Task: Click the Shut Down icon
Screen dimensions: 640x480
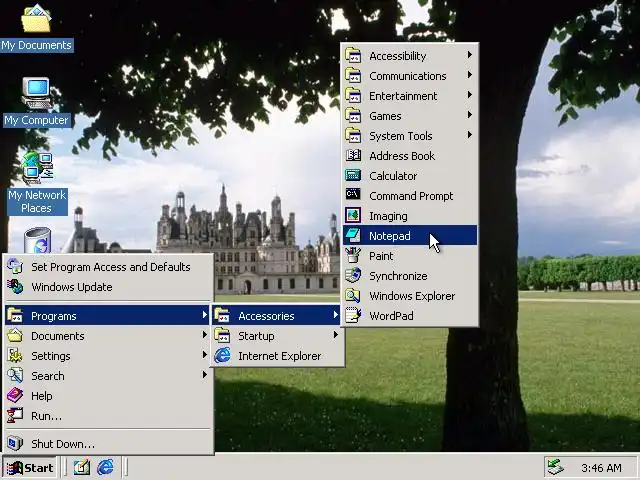Action: 15,443
